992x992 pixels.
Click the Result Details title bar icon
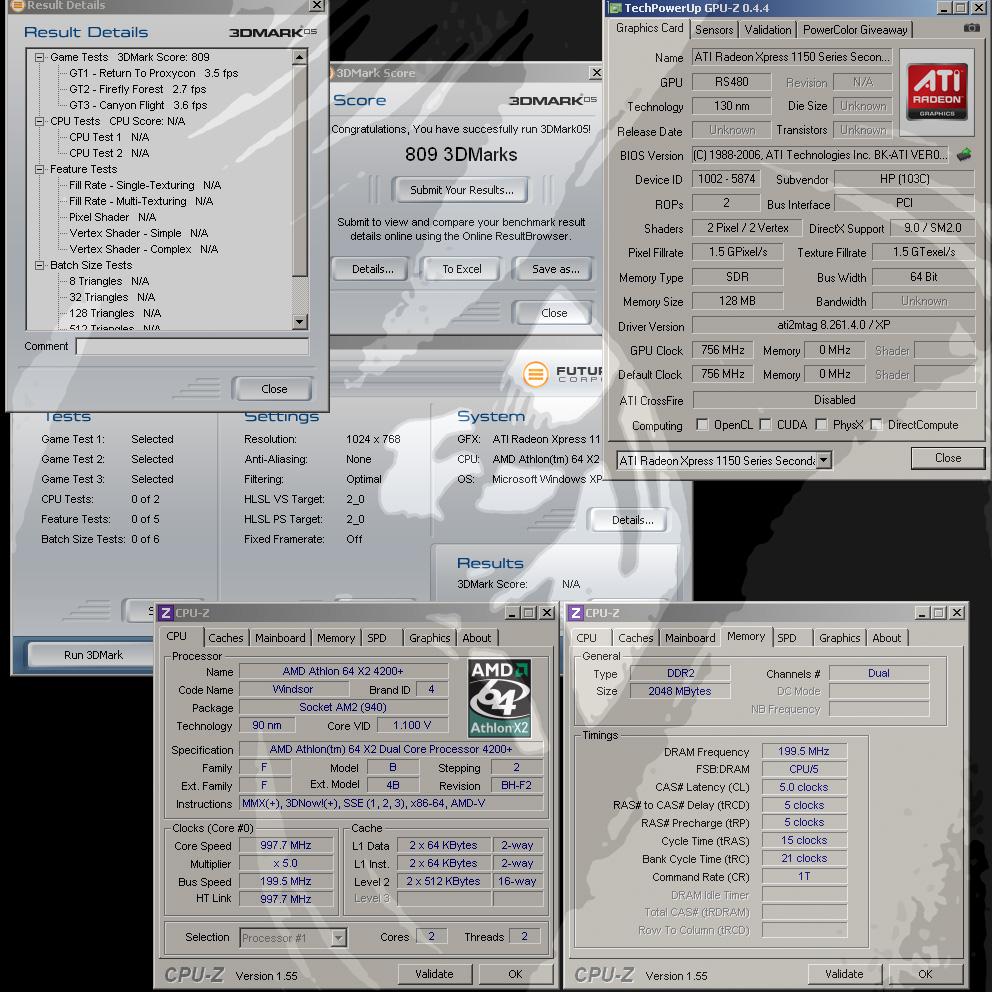point(18,5)
